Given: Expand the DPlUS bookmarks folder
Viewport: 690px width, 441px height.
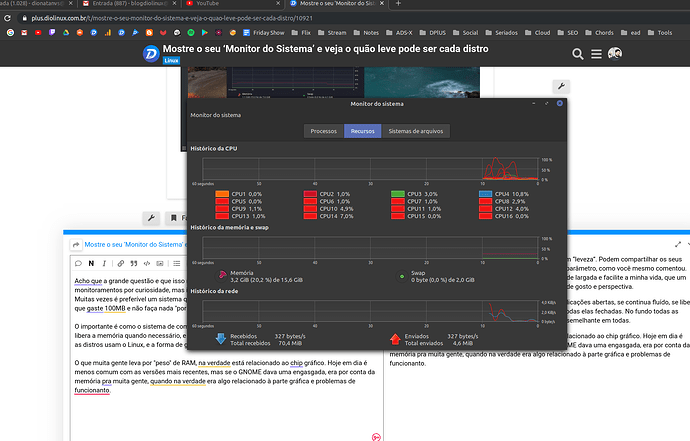Looking at the screenshot, I should point(433,33).
